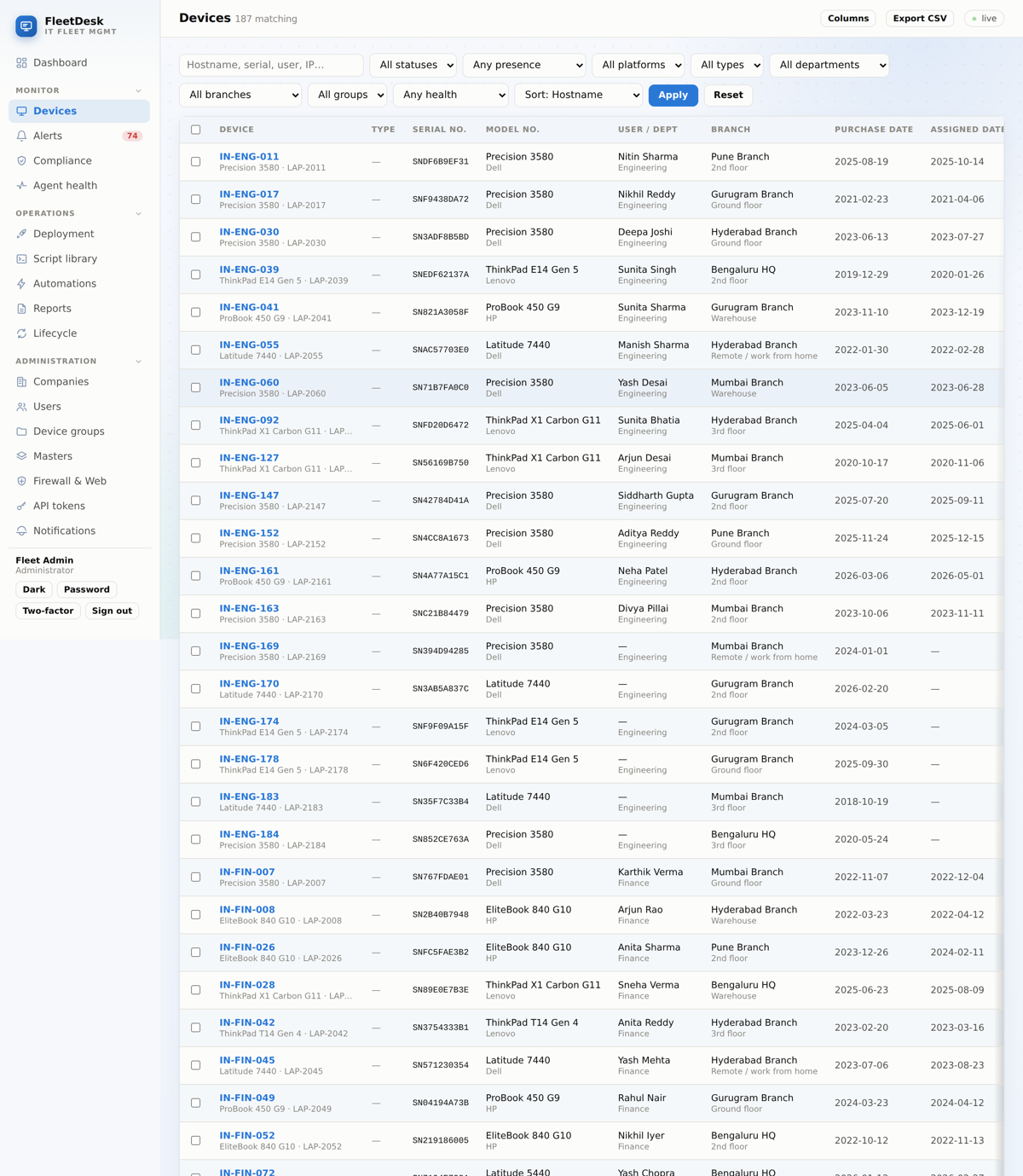The image size is (1023, 1176).
Task: Click the Automations lightning icon
Action: click(x=21, y=283)
